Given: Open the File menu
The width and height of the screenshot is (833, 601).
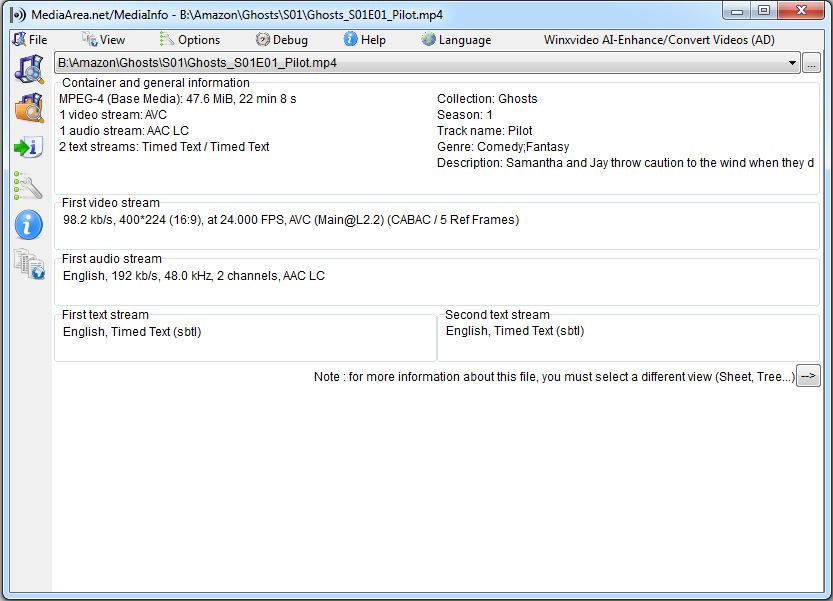Looking at the screenshot, I should tap(30, 40).
